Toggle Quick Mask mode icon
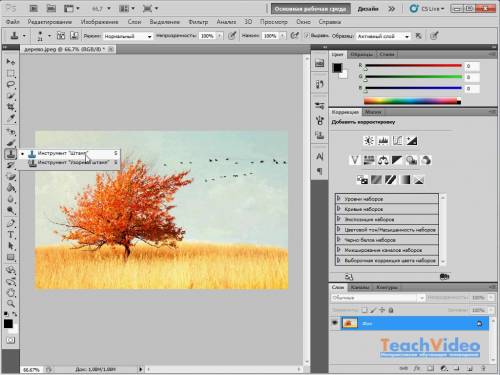The image size is (500, 375). (11, 340)
